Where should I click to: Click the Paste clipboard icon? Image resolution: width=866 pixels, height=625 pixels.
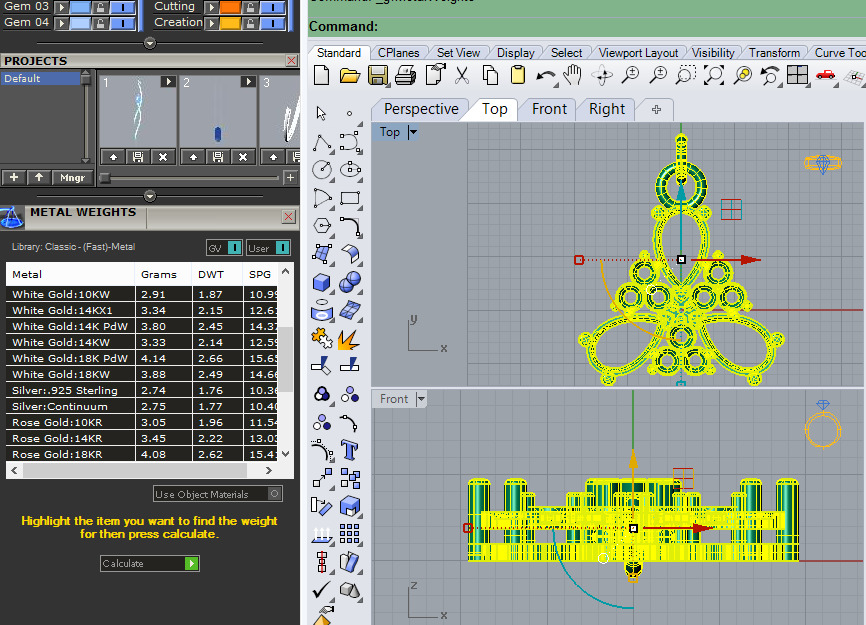pyautogui.click(x=518, y=75)
